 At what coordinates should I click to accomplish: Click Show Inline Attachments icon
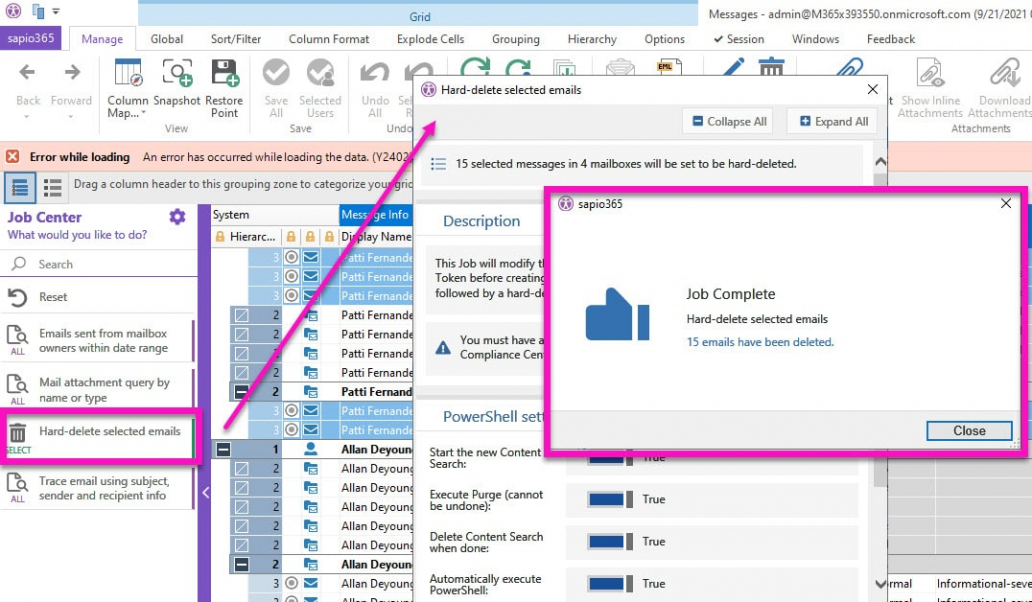pyautogui.click(x=930, y=72)
